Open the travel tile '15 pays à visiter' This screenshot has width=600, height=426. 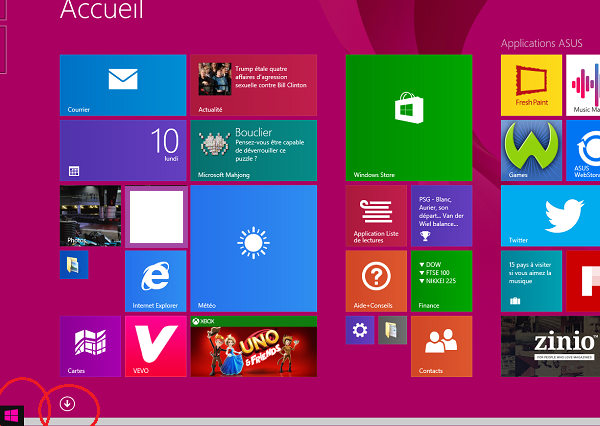click(531, 281)
